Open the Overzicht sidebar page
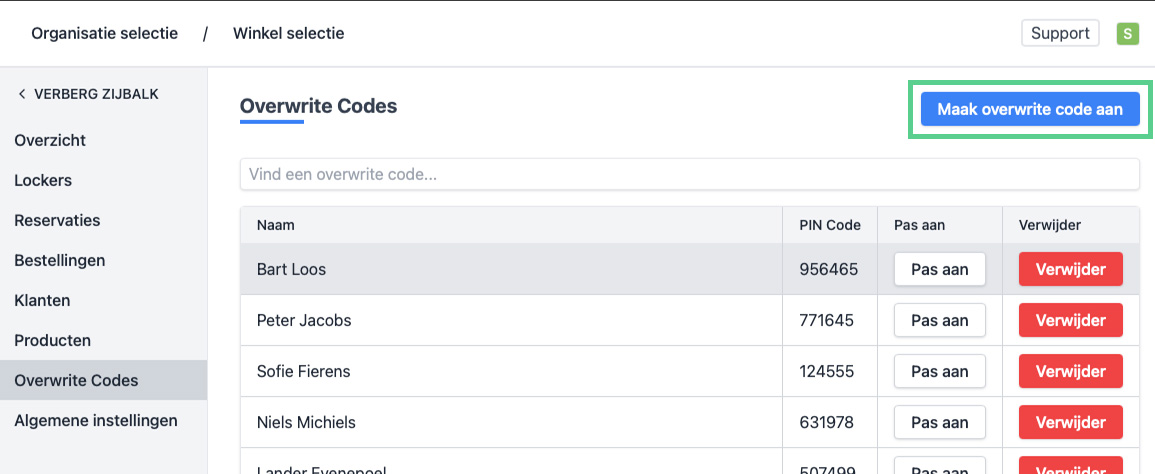The image size is (1155, 474). click(x=50, y=140)
